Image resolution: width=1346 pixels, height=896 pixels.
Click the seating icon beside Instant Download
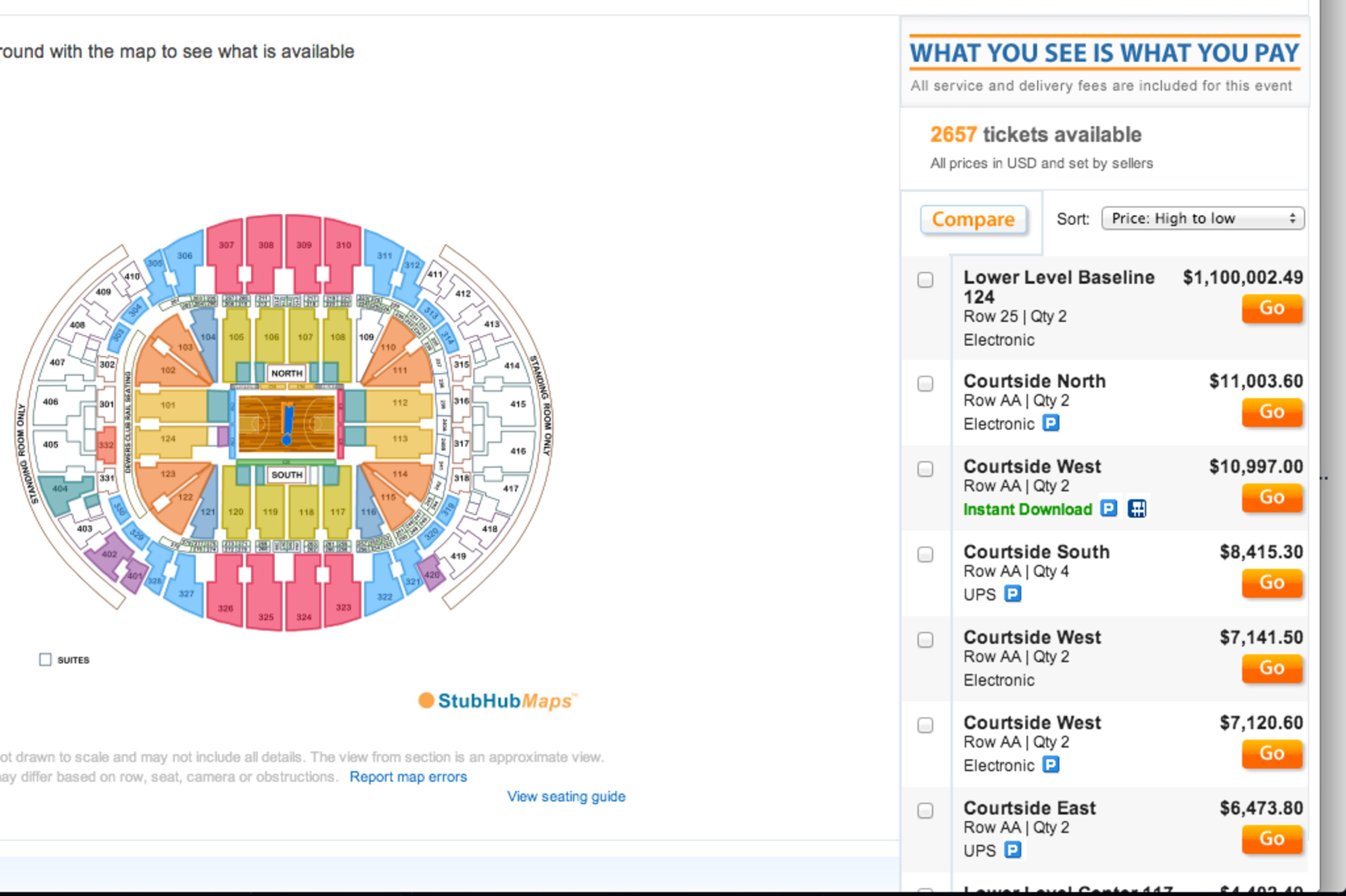pos(1137,508)
